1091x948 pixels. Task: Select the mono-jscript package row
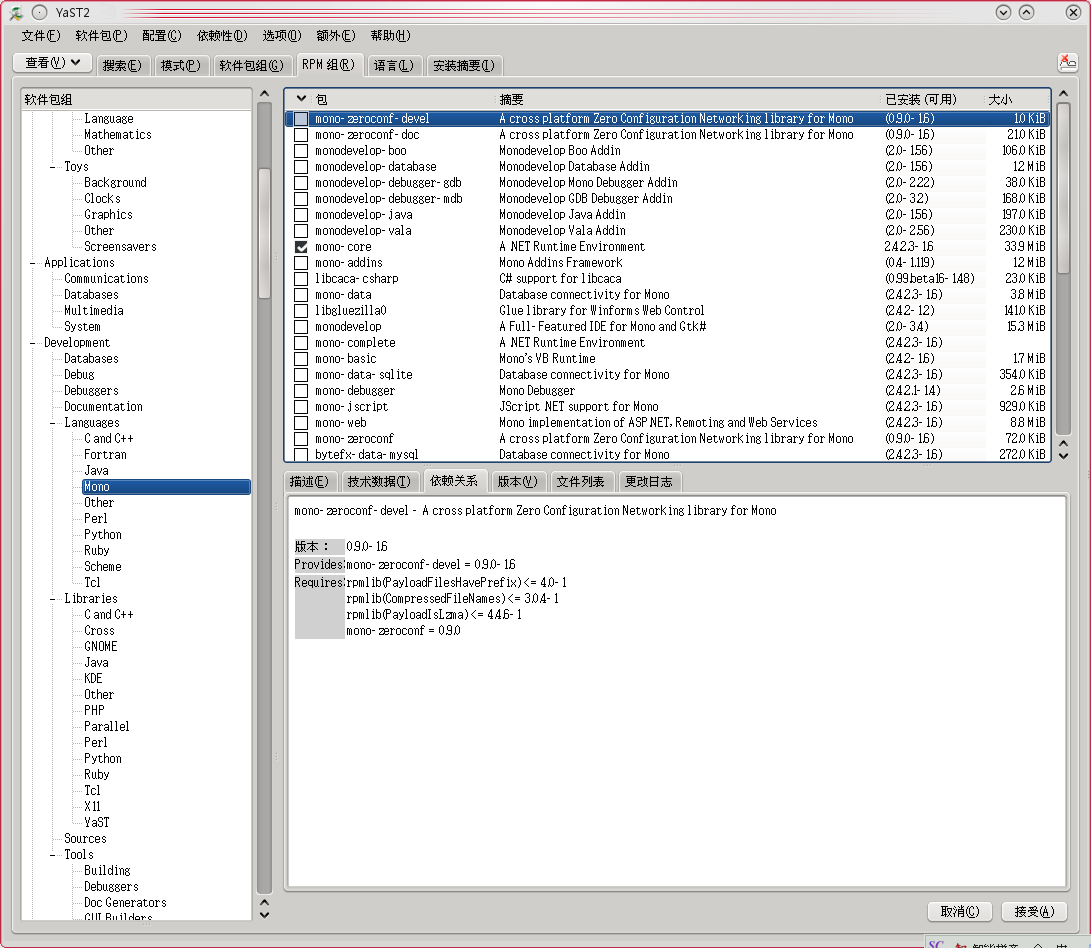pyautogui.click(x=667, y=407)
